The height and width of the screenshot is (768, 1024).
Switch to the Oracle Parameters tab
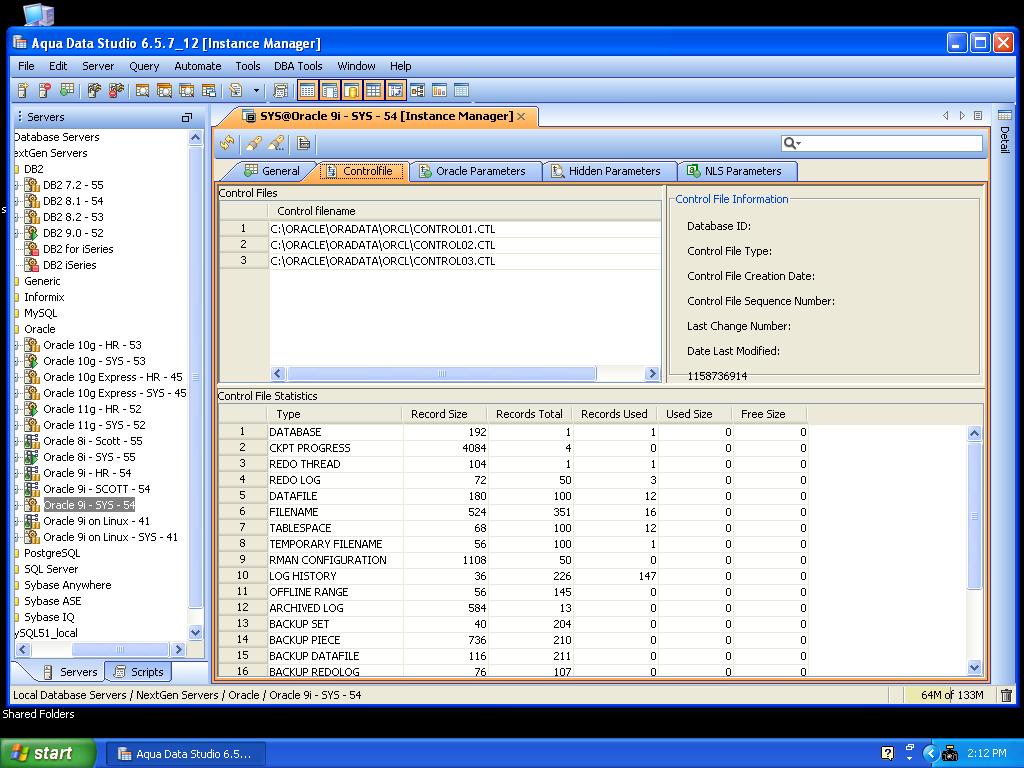(x=473, y=171)
